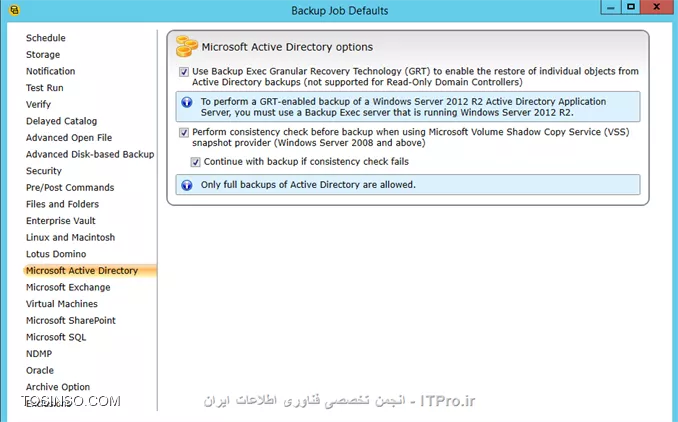Select Oracle backup options
The image size is (678, 422).
point(40,371)
